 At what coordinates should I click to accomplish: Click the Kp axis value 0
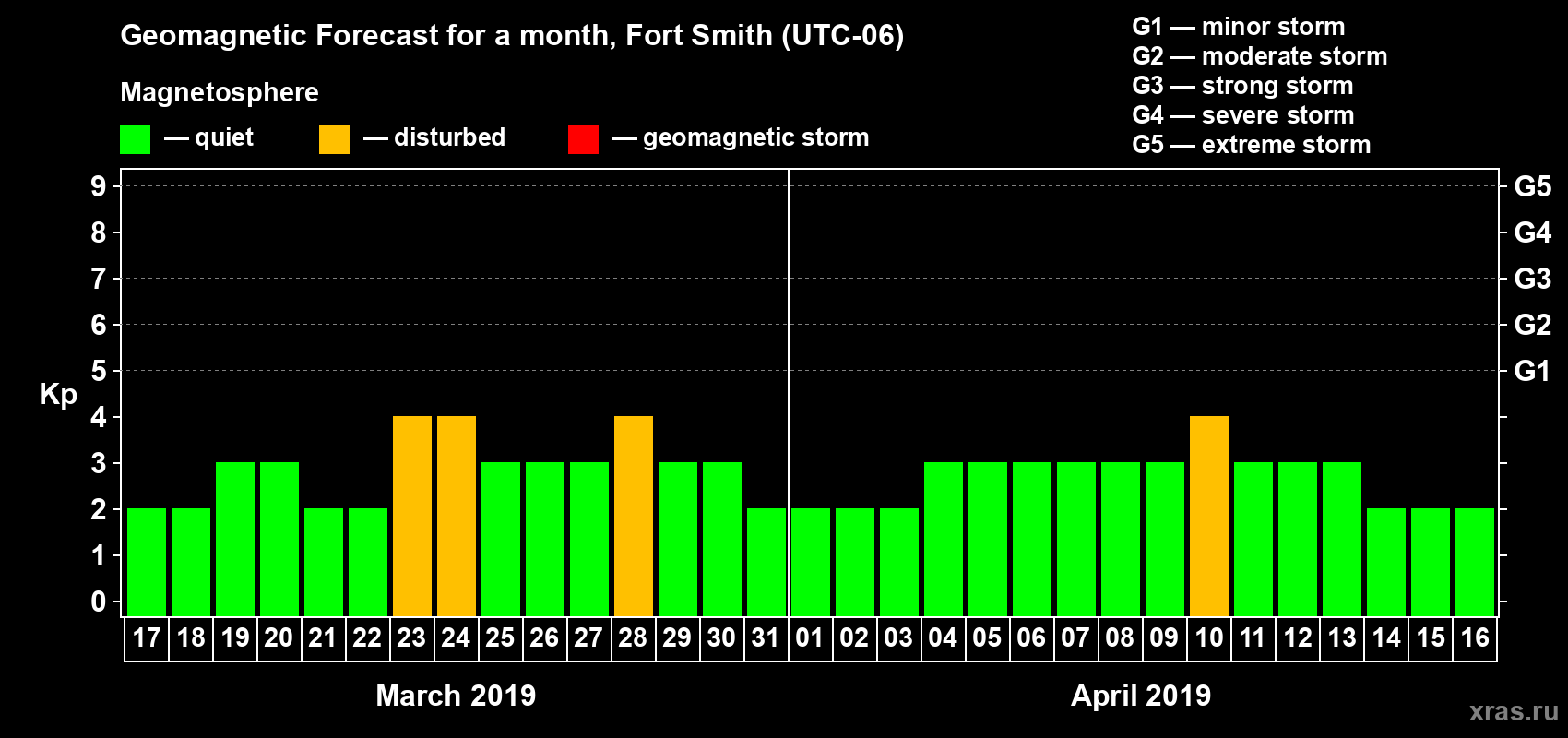click(x=99, y=601)
